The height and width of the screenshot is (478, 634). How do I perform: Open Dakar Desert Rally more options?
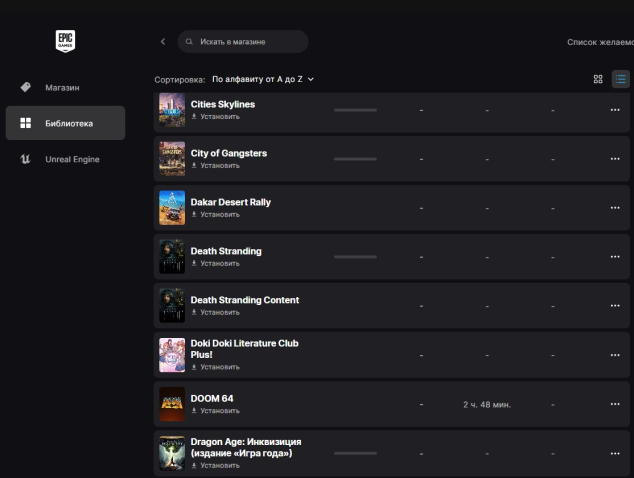point(615,208)
